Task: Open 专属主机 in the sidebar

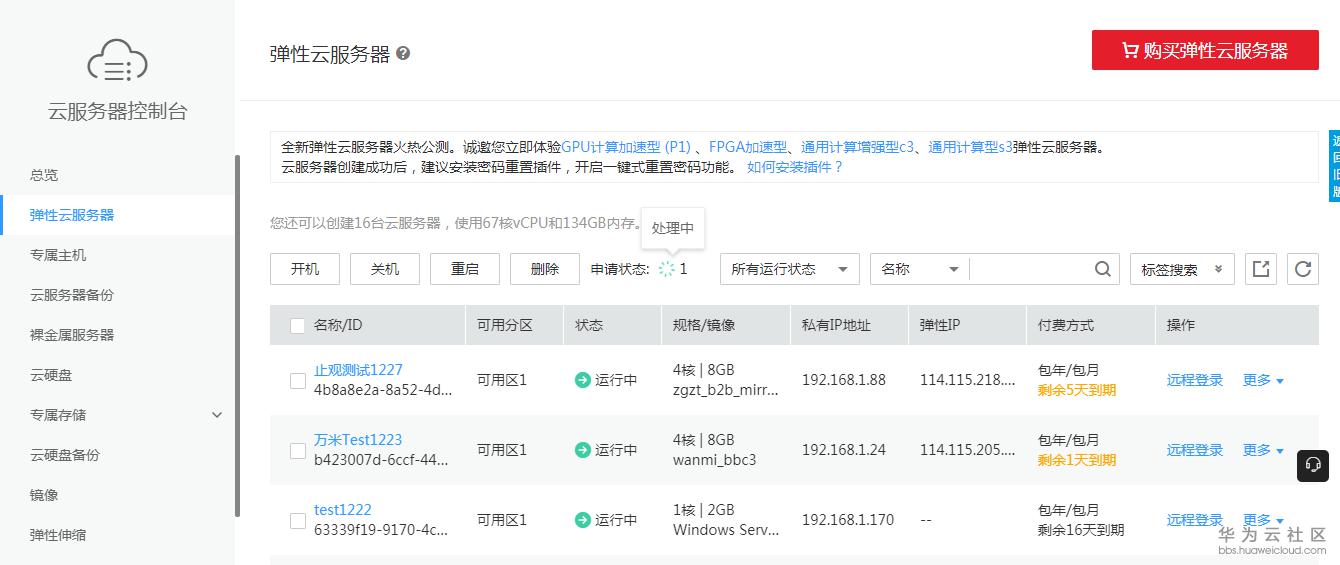Action: [58, 255]
